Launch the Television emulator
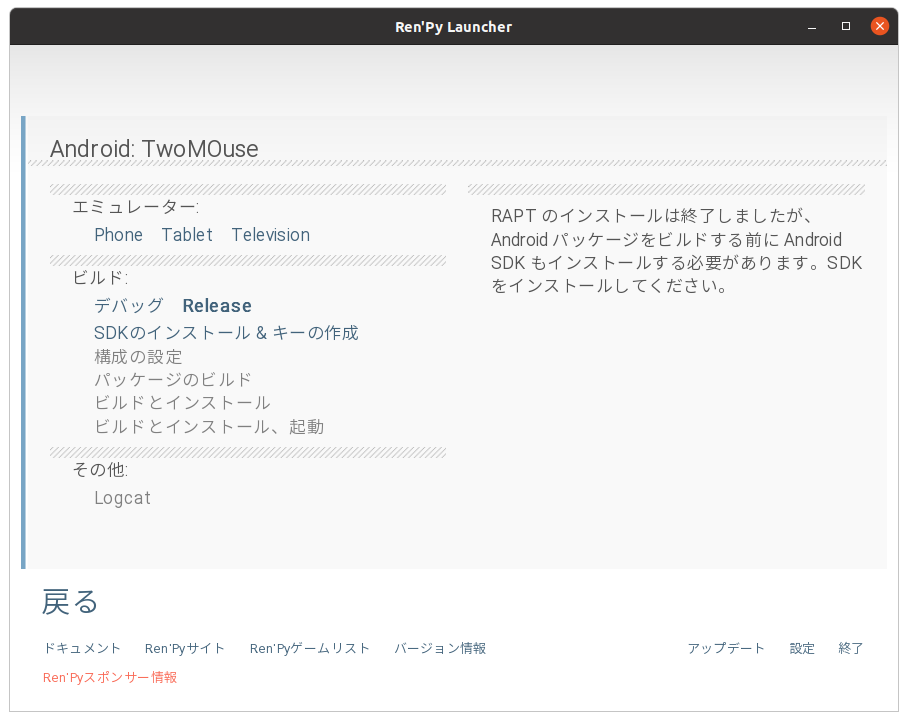The height and width of the screenshot is (721, 908). pyautogui.click(x=270, y=235)
